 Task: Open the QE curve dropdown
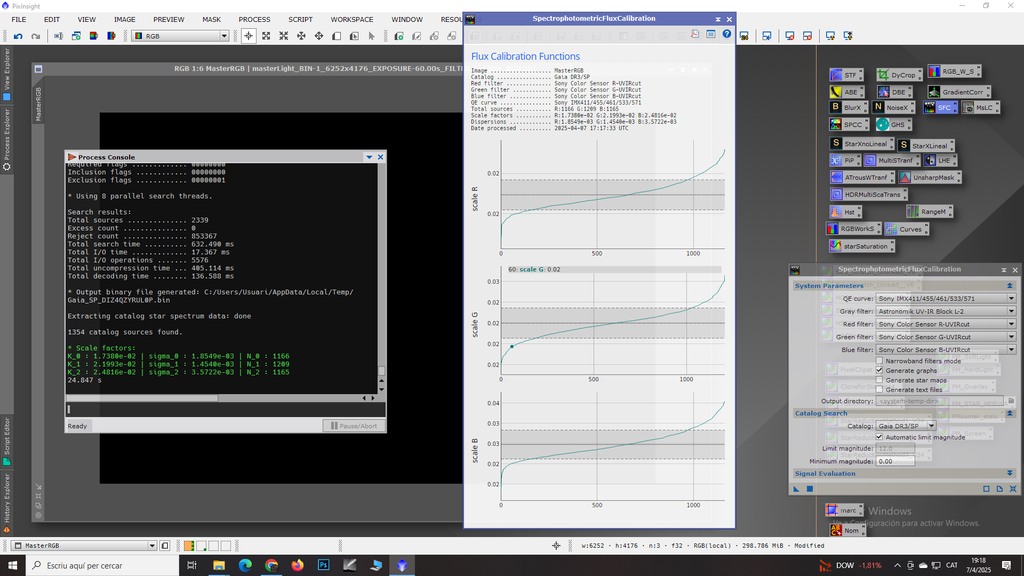pyautogui.click(x=945, y=298)
